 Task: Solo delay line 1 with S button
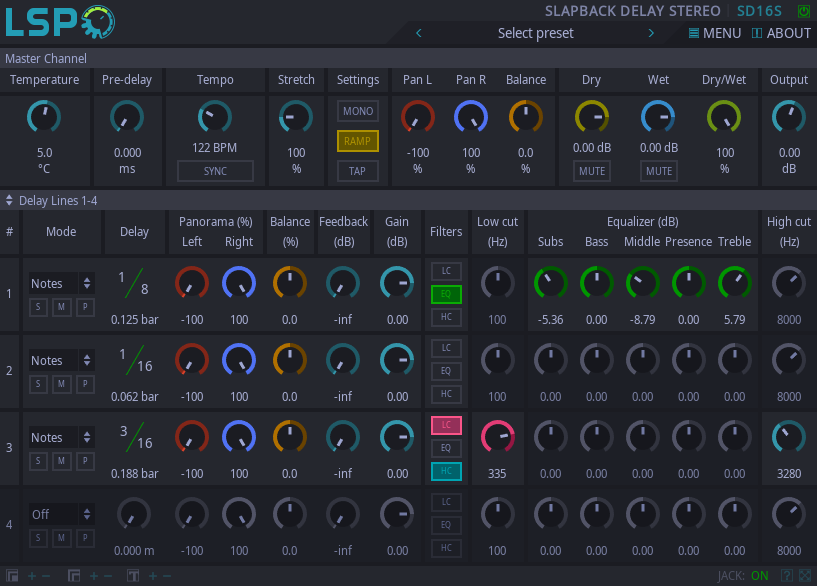(x=38, y=307)
